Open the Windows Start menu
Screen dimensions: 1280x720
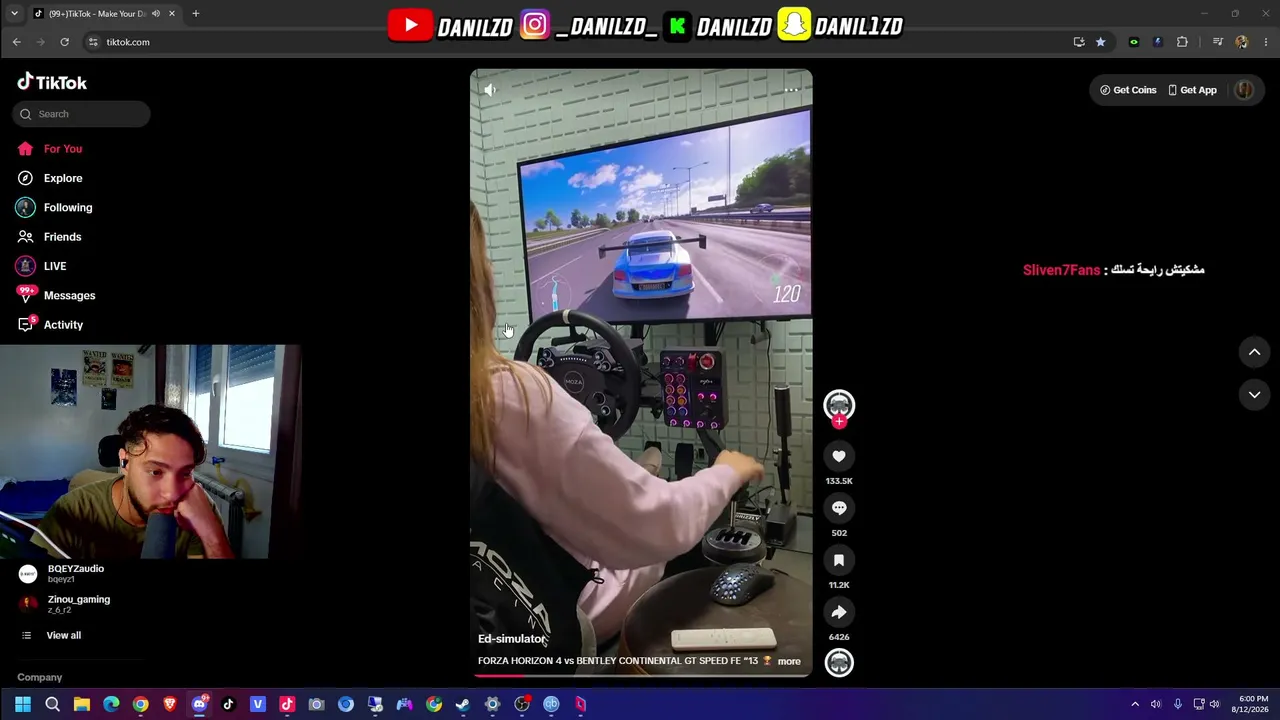[x=23, y=704]
